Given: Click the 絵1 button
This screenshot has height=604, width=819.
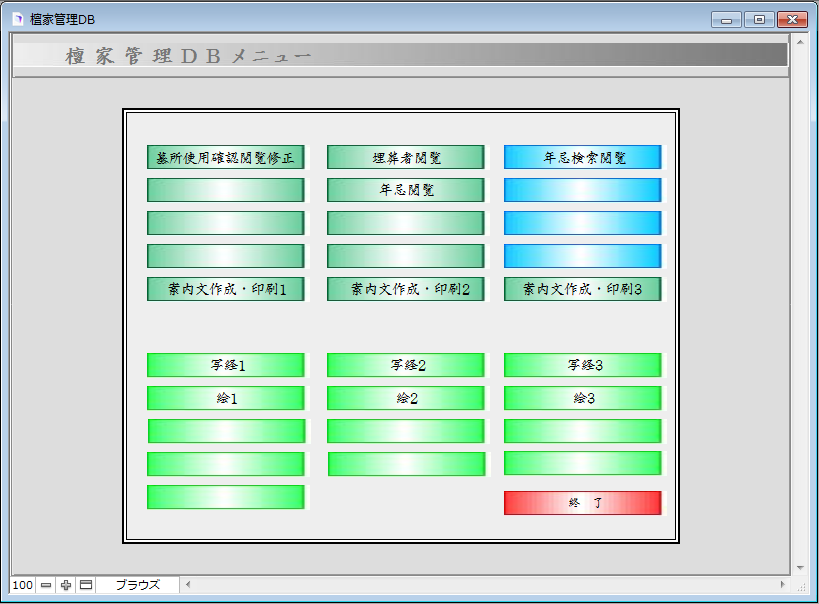Looking at the screenshot, I should (x=226, y=398).
